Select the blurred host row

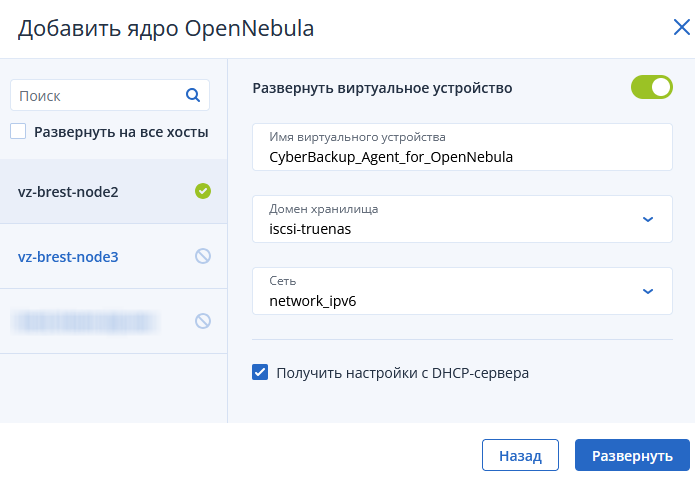[x=113, y=321]
